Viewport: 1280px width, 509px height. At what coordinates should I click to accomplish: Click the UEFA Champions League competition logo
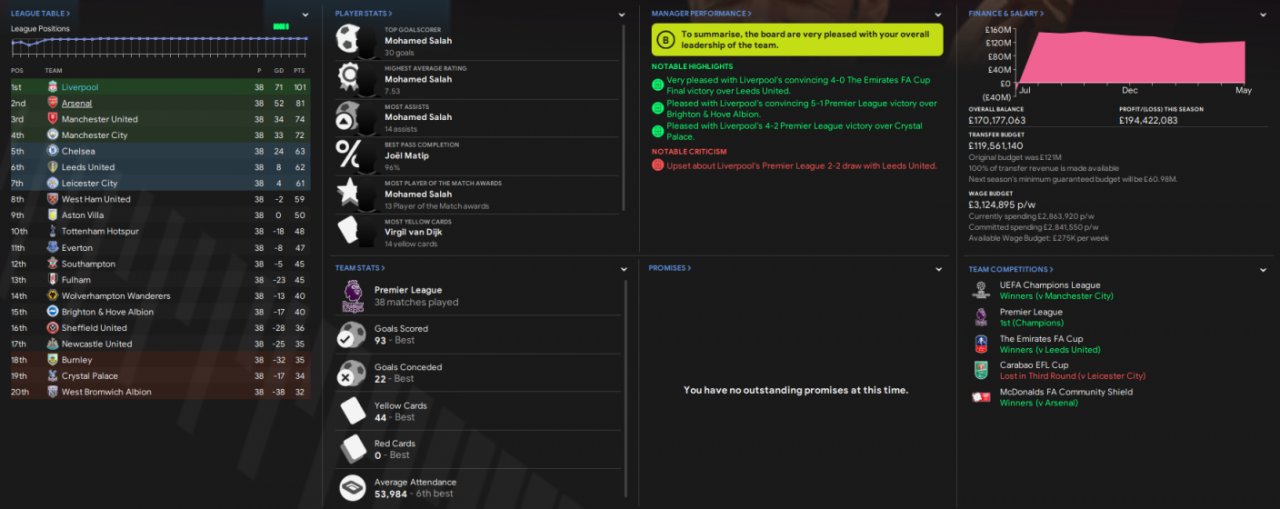click(x=981, y=289)
